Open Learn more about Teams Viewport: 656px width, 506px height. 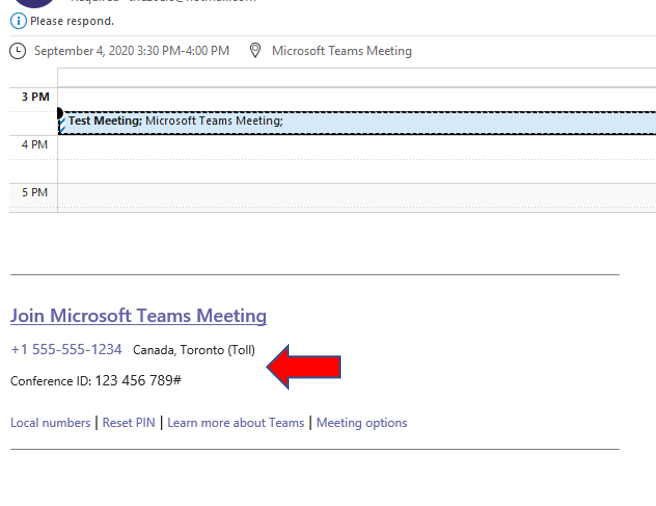pos(235,423)
